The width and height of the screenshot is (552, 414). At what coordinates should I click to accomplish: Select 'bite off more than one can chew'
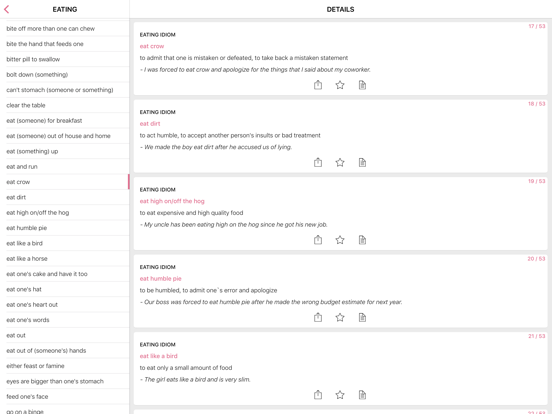pos(65,29)
